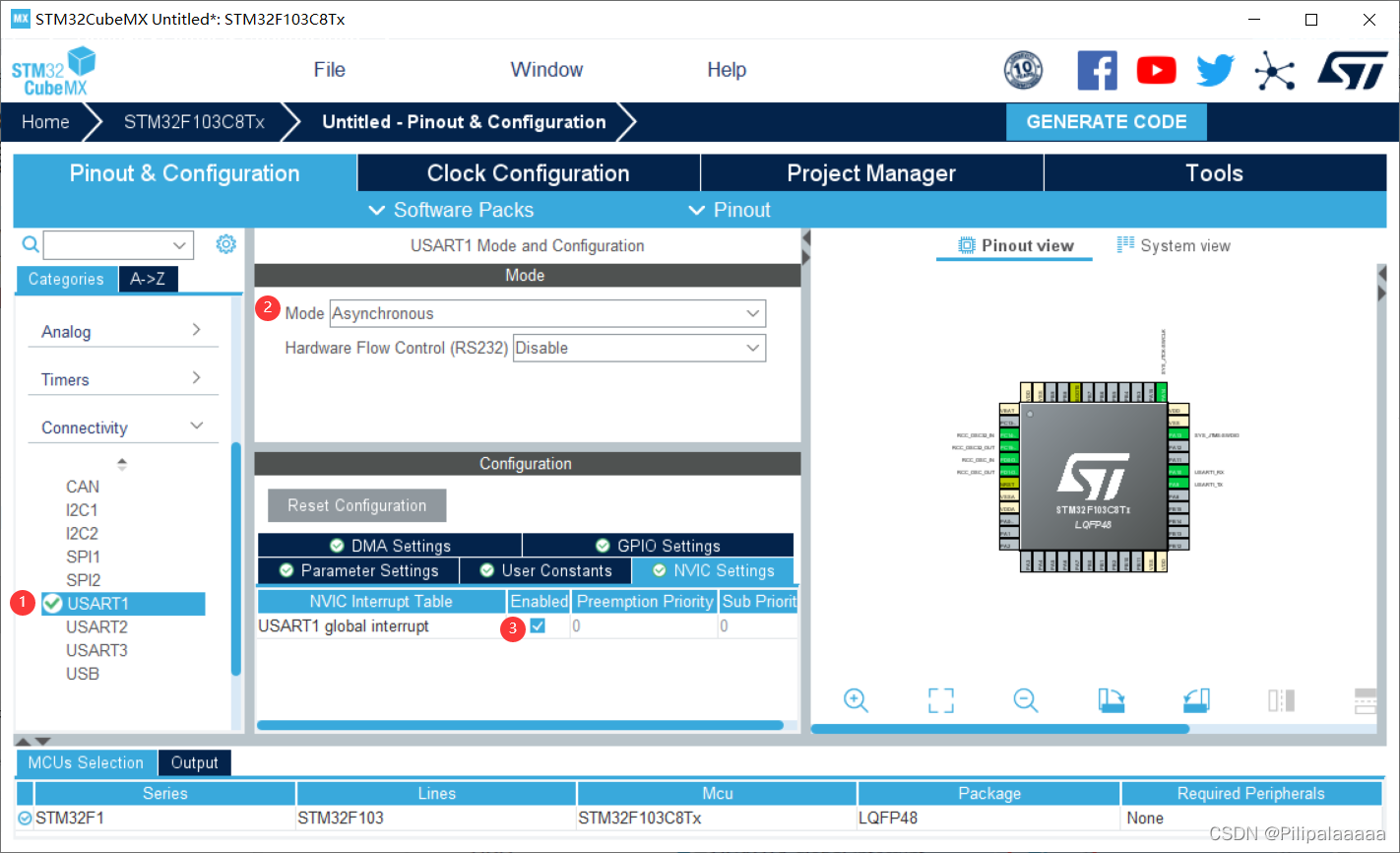Click the ST community network icon
The height and width of the screenshot is (853, 1400).
coord(1275,70)
